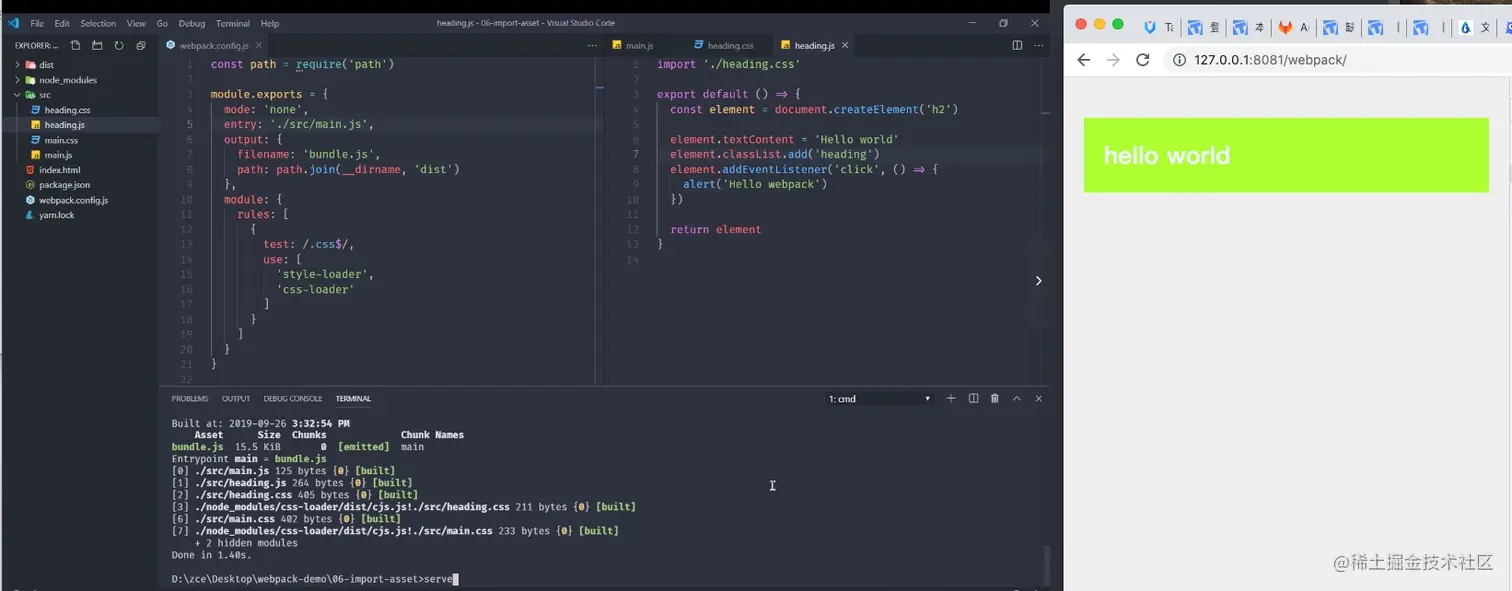1512x591 pixels.
Task: Select the webpack.config.js editor tab
Action: pos(213,45)
